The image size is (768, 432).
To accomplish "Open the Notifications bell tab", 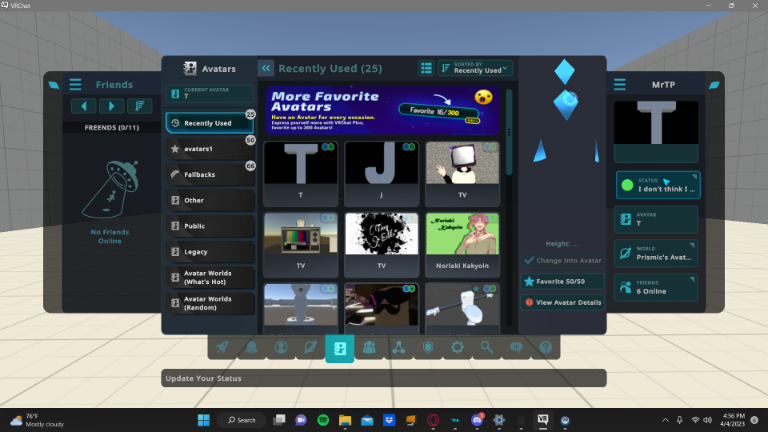I will (251, 347).
